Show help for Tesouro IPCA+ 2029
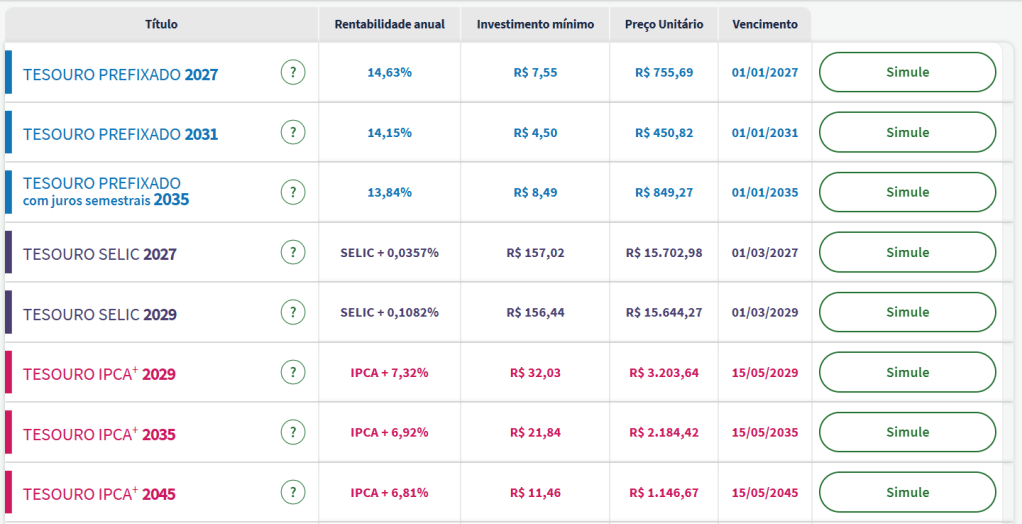Viewport: 1022px width, 524px height. coord(292,372)
